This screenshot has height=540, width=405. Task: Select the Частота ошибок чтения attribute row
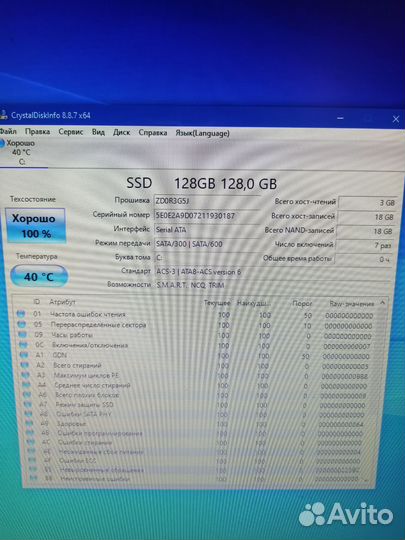click(x=196, y=315)
